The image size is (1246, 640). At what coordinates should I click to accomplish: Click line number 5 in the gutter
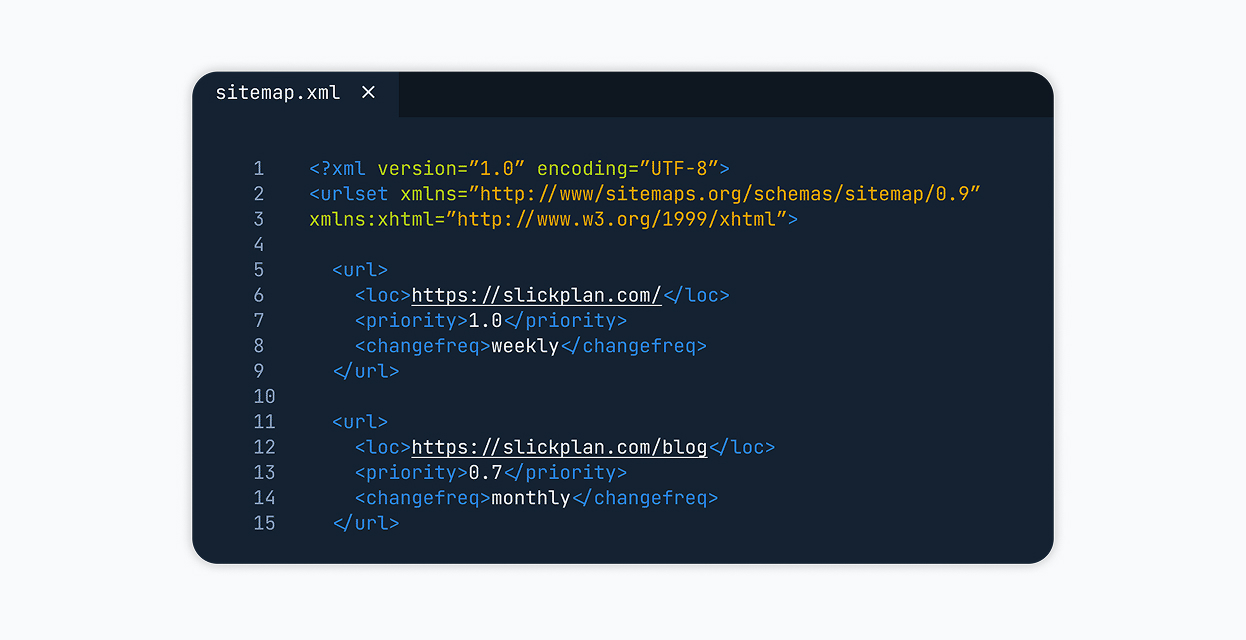coord(259,270)
